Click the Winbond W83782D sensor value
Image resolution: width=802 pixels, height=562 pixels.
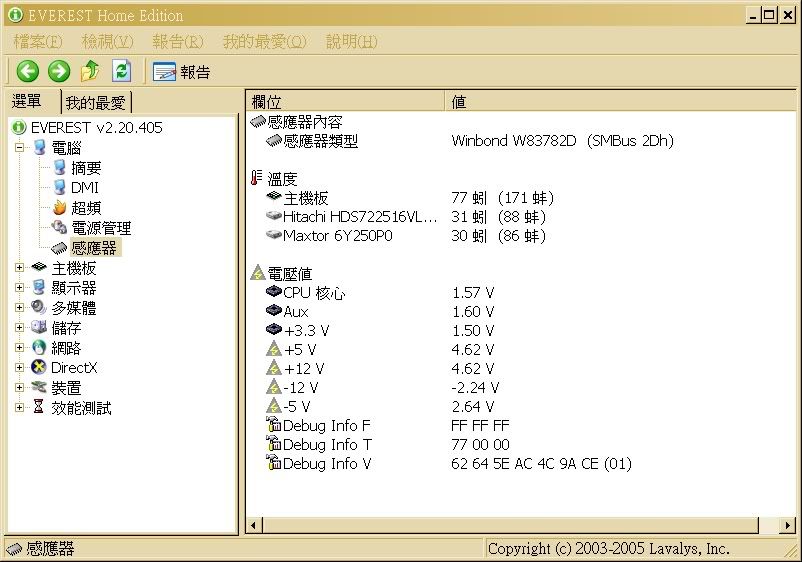pos(563,141)
